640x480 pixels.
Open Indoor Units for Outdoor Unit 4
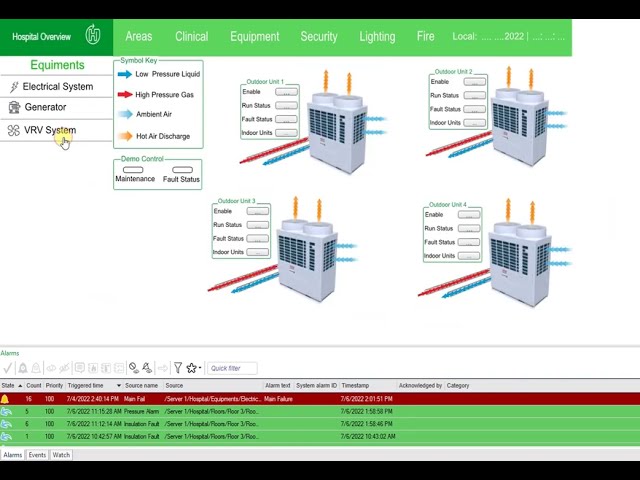pos(469,256)
